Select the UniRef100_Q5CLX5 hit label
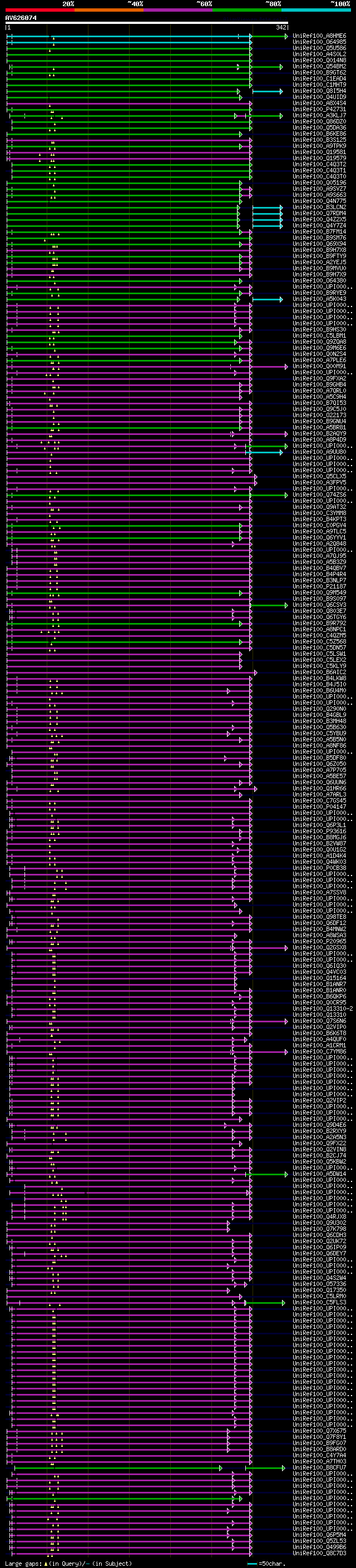The image size is (356, 1568). click(319, 476)
